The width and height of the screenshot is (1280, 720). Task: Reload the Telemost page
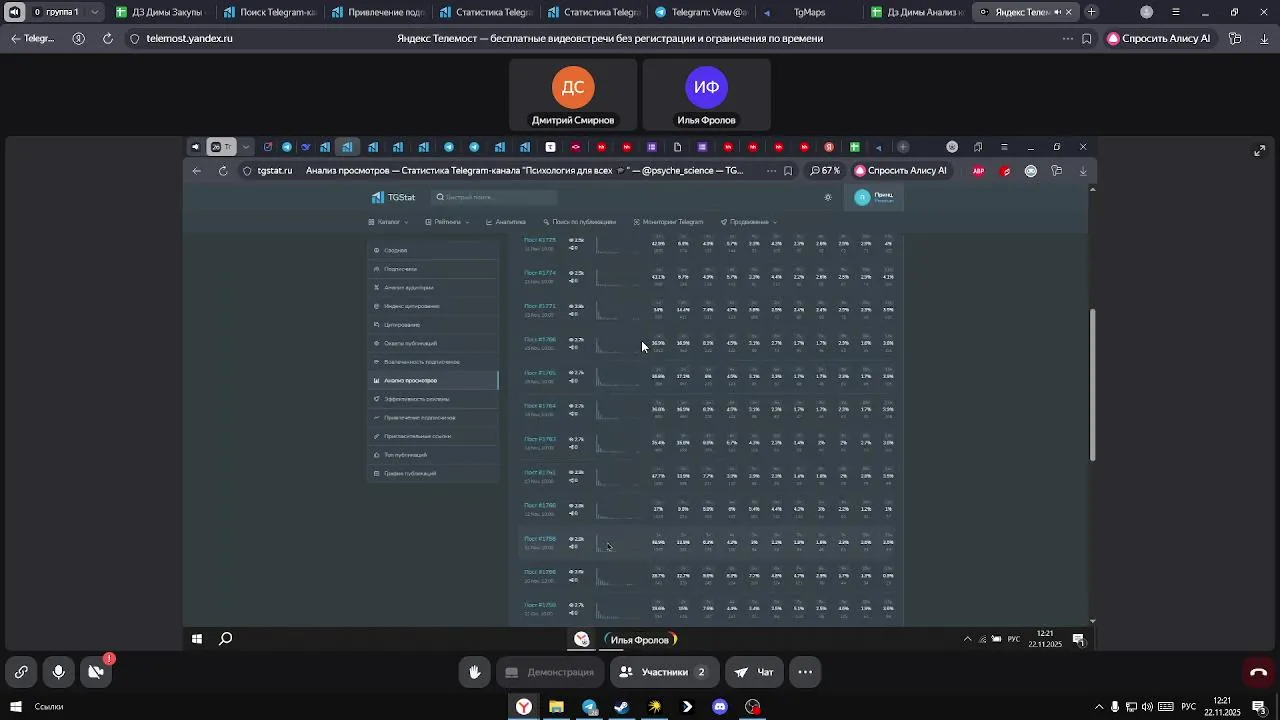[x=107, y=39]
